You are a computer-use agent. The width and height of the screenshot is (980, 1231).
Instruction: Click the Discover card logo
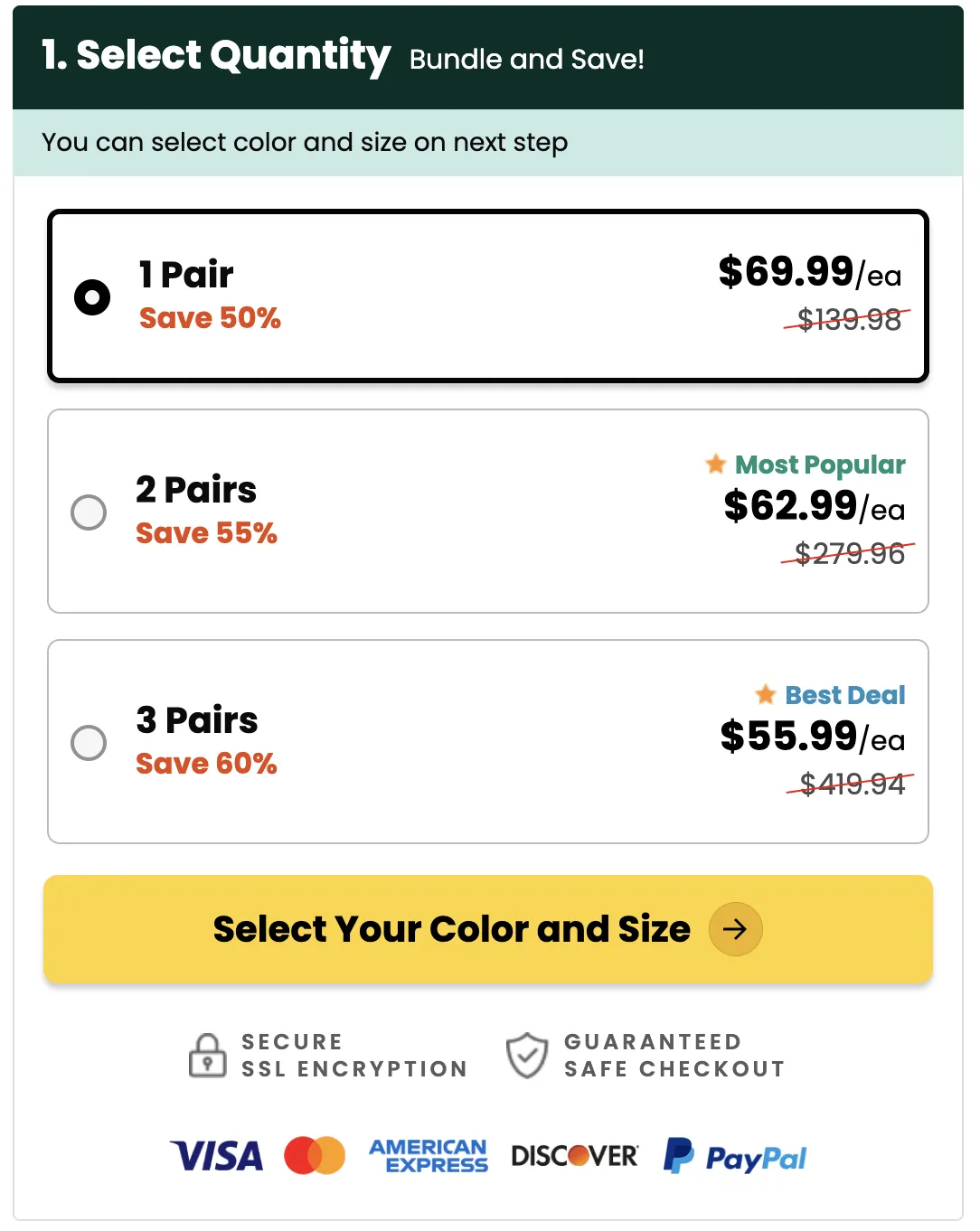(575, 1156)
